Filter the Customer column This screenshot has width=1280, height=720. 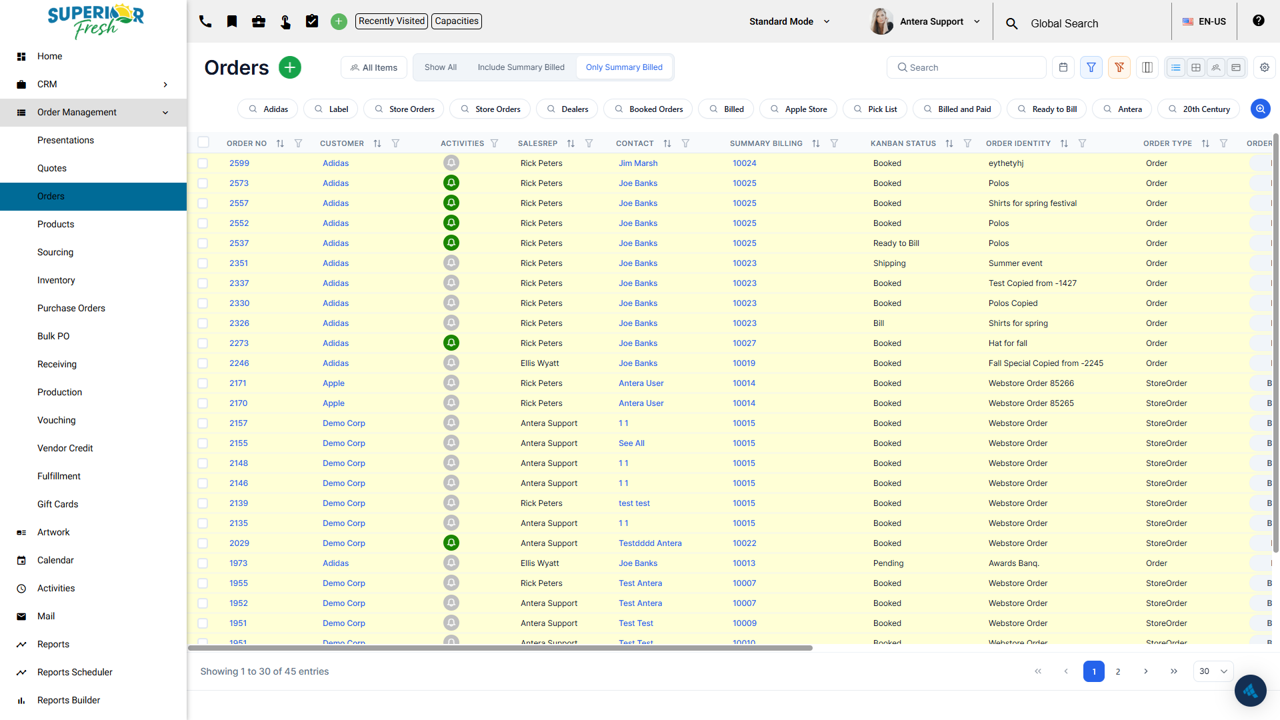(x=396, y=143)
